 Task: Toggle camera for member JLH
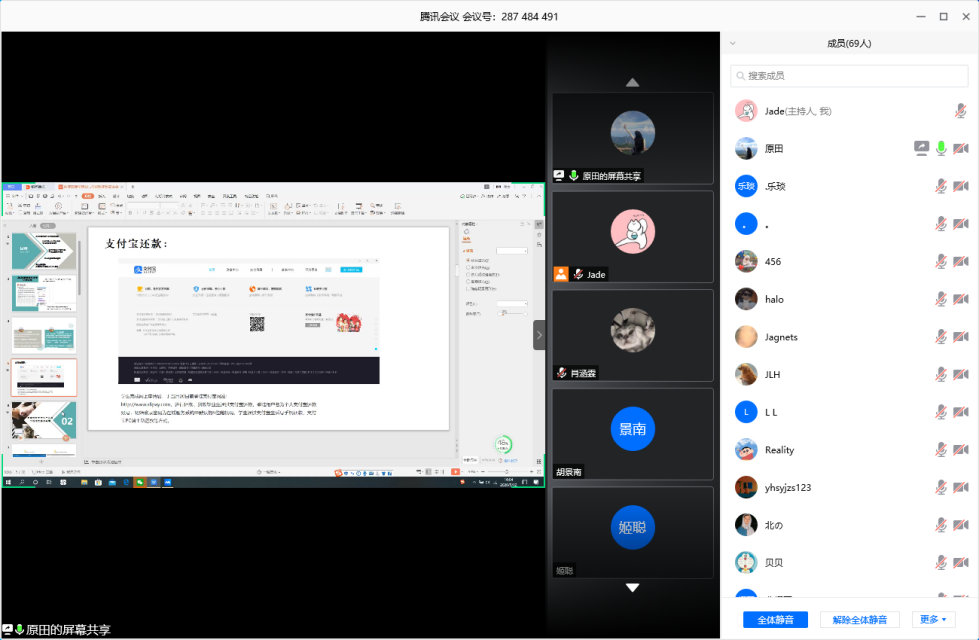[961, 375]
